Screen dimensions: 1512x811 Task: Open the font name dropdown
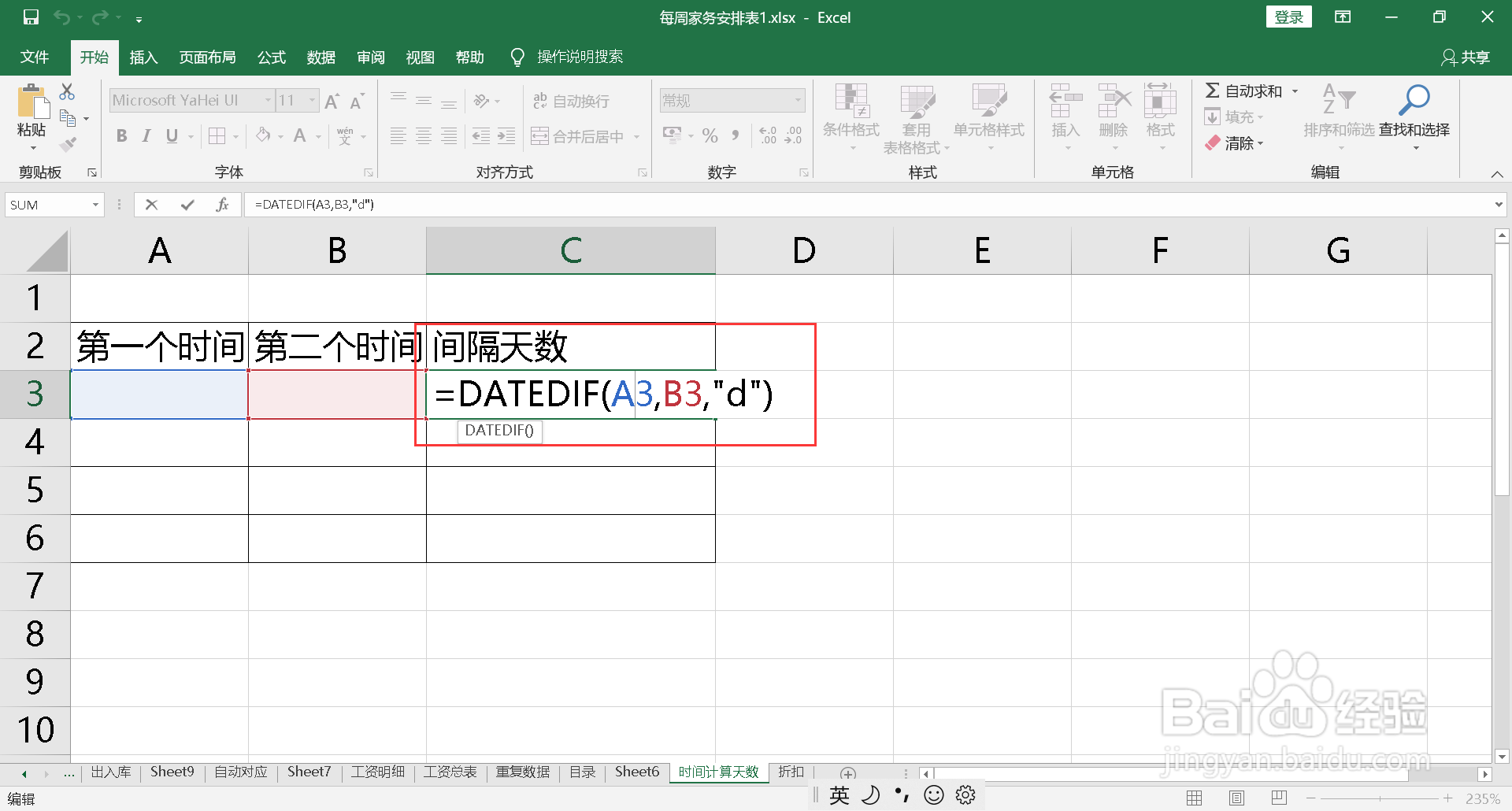268,100
